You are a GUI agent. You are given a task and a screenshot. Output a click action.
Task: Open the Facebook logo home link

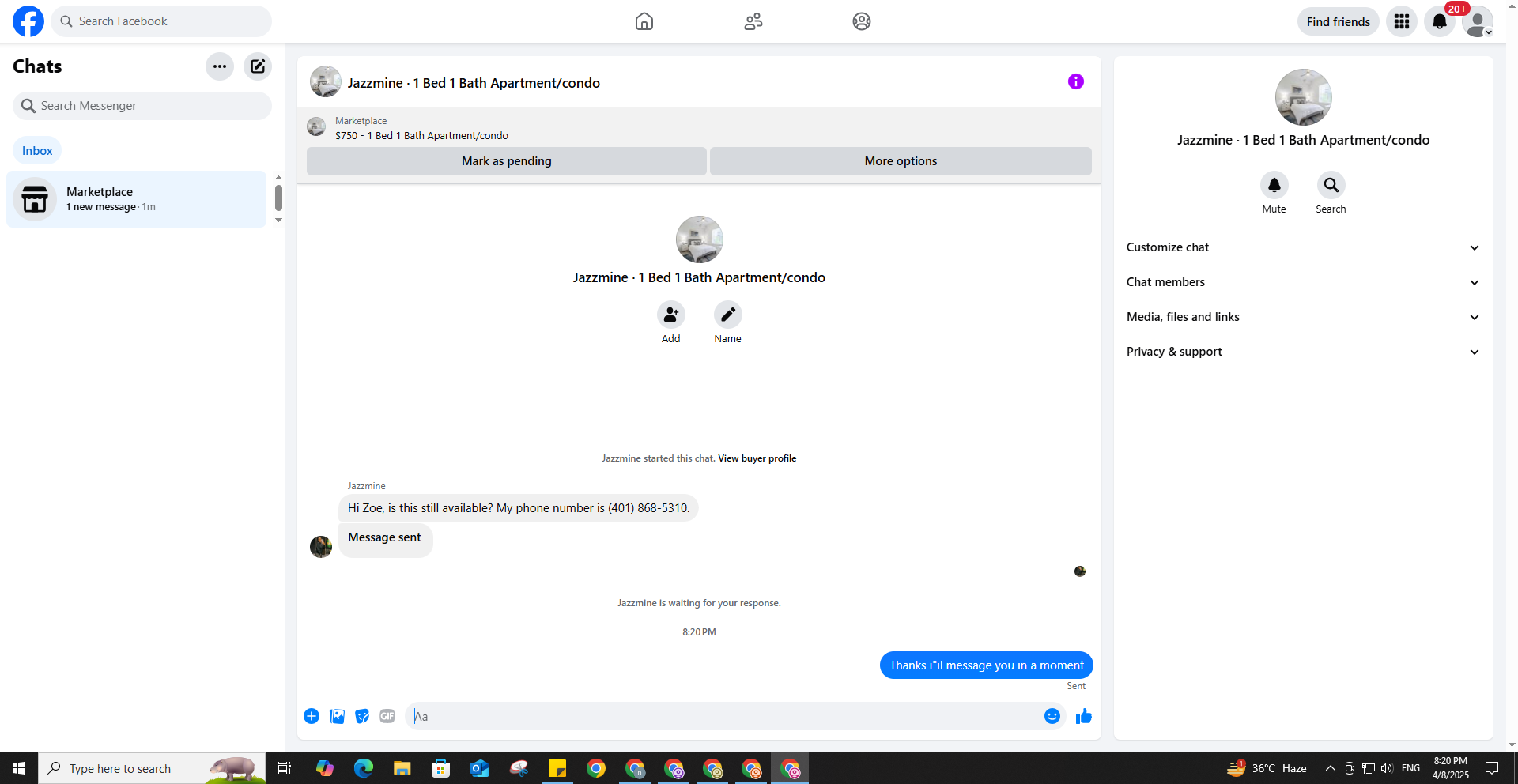28,21
